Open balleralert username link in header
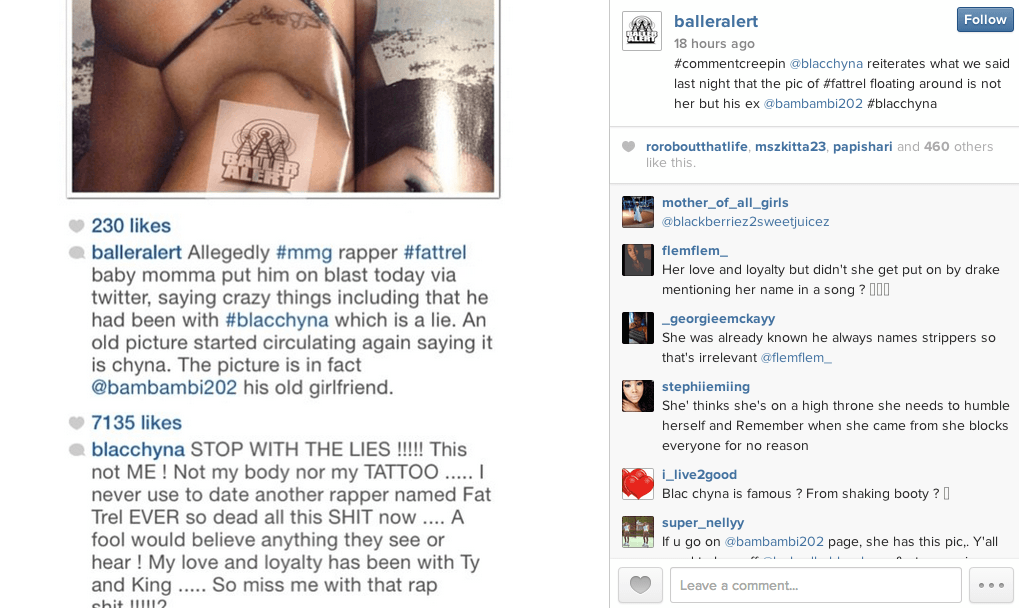The image size is (1019, 608). coord(716,21)
